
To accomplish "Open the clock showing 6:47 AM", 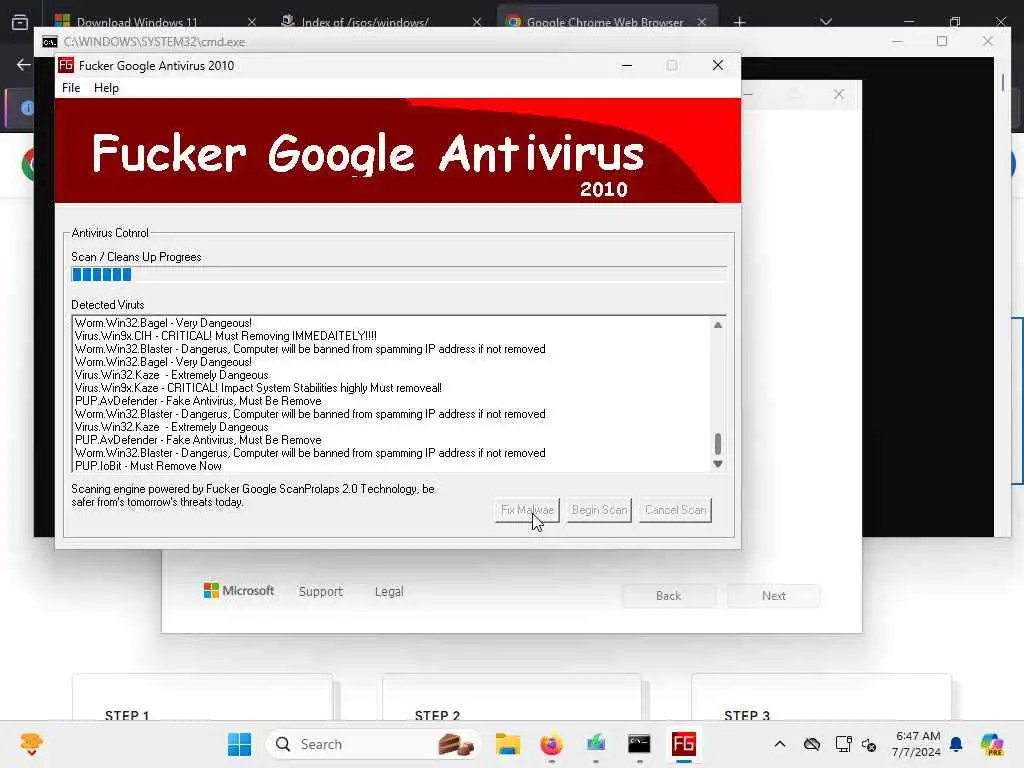I will coord(917,744).
